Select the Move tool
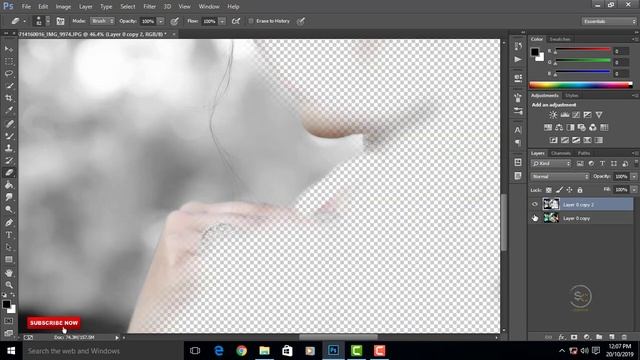The height and width of the screenshot is (360, 640). tap(9, 49)
